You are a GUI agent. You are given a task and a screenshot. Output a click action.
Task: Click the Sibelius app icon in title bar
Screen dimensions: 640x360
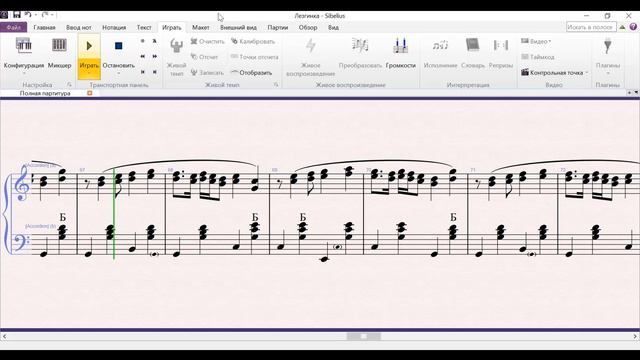coord(4,15)
